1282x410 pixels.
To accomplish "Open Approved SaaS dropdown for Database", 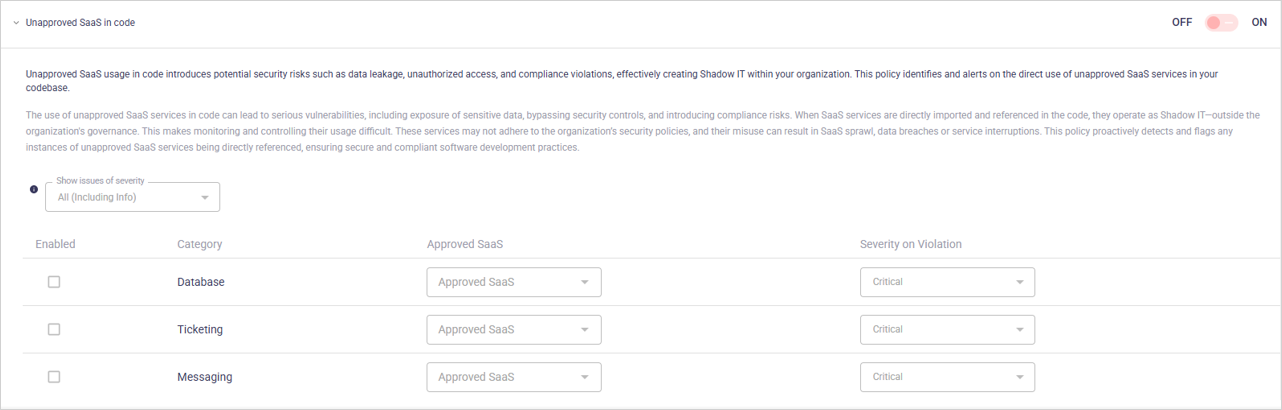I will 513,282.
